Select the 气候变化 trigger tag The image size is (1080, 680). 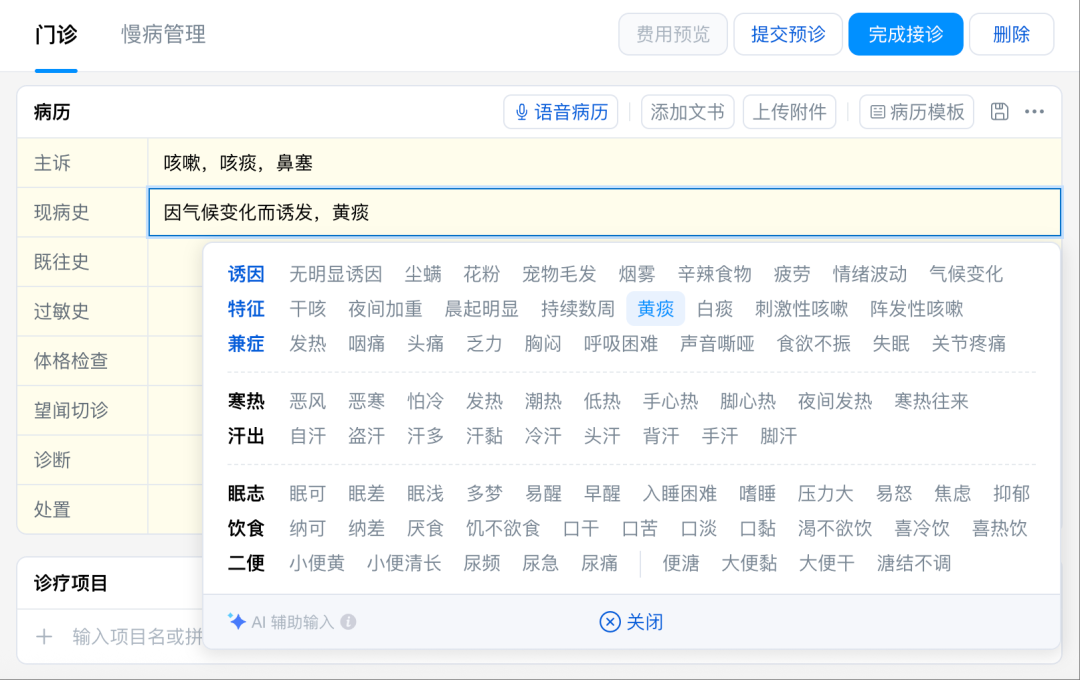coord(966,274)
